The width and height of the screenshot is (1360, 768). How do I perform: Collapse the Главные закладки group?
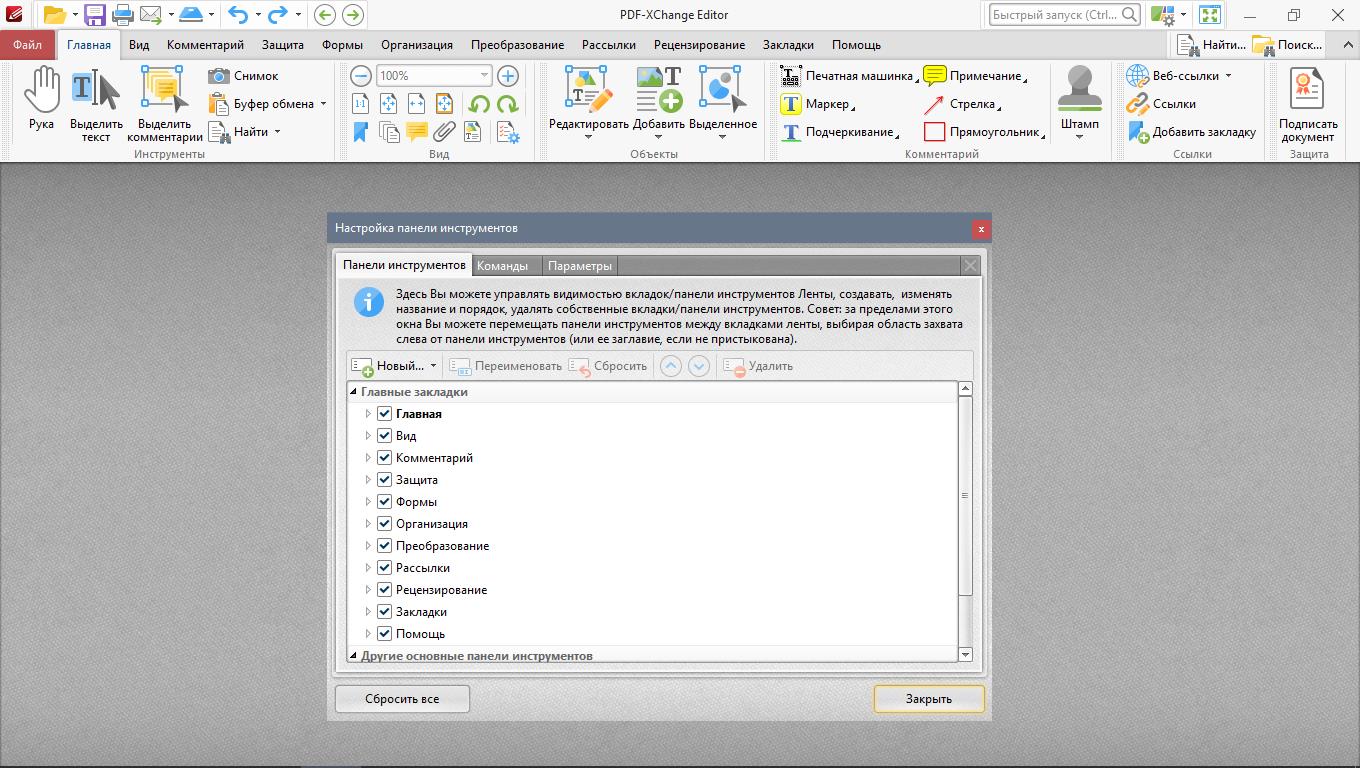353,392
